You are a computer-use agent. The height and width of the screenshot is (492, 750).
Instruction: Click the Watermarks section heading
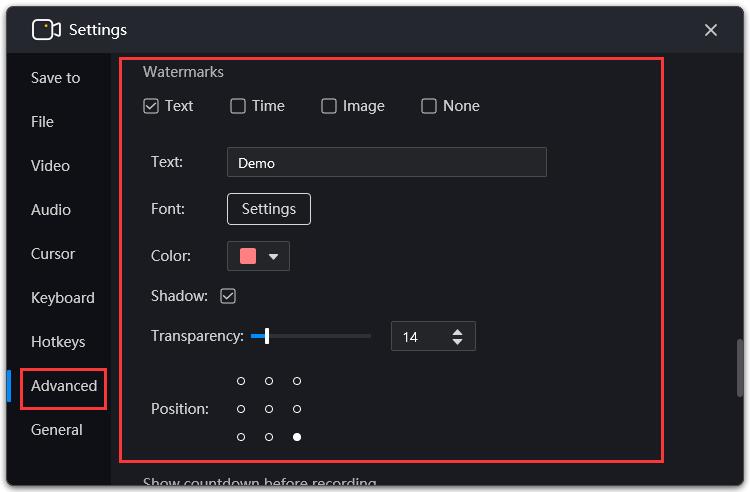coord(183,72)
